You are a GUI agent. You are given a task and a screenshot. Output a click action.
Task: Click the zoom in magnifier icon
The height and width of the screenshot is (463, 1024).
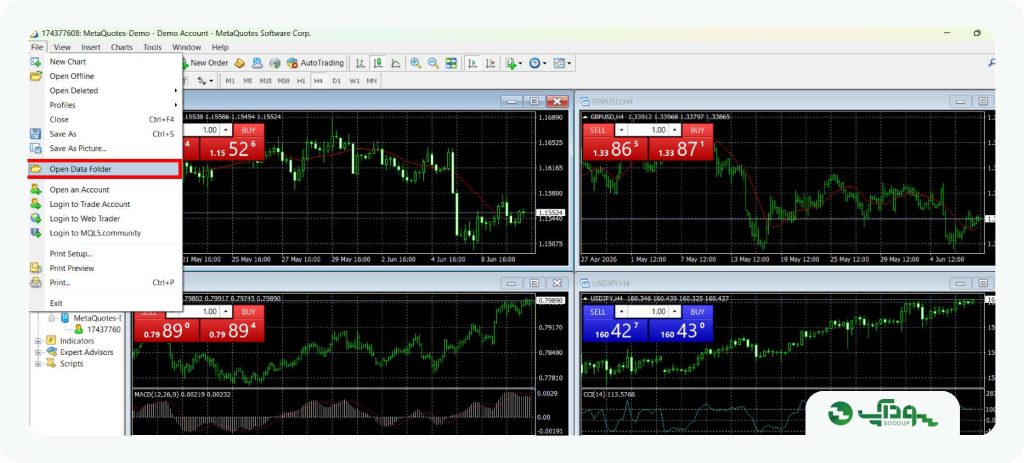(415, 63)
